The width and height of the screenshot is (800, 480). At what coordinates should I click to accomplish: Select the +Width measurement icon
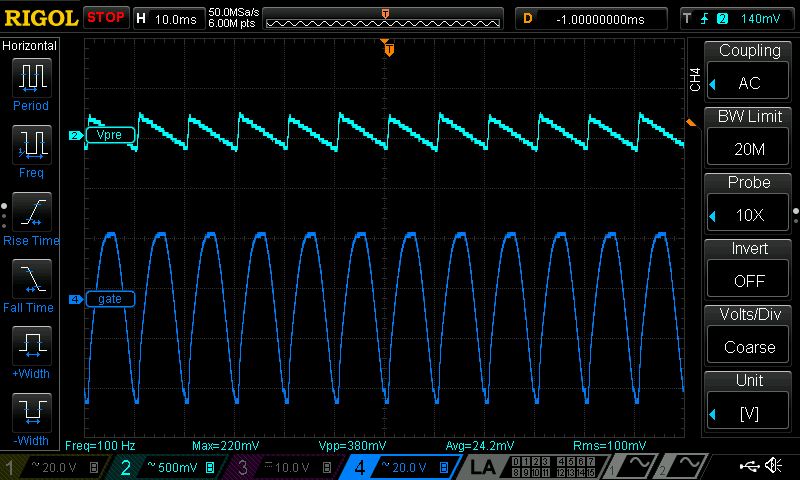point(32,346)
